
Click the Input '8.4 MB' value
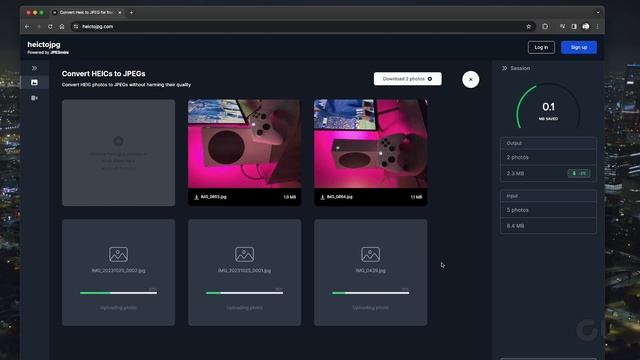pos(515,226)
